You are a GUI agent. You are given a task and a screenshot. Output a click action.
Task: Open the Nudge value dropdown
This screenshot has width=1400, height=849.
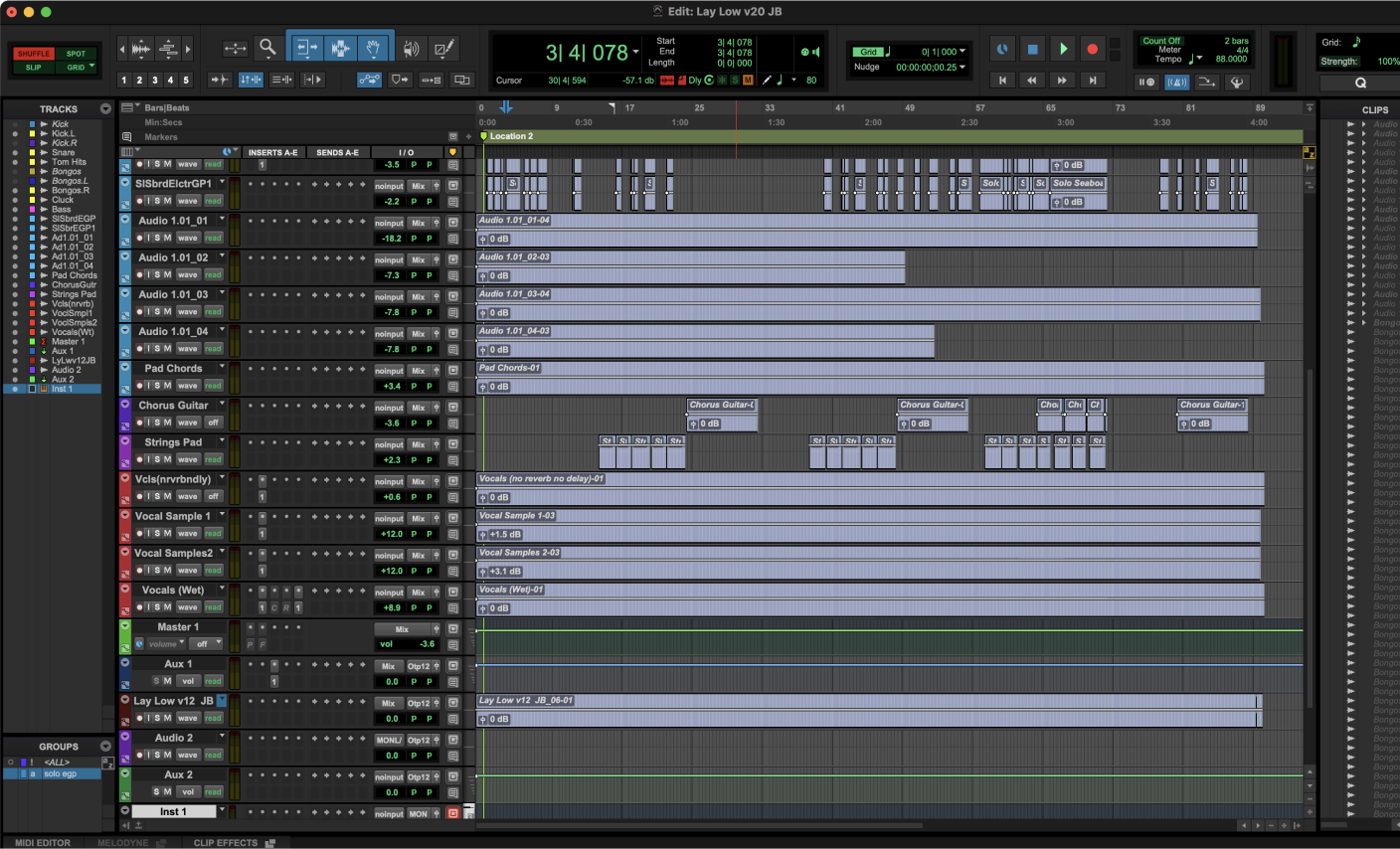click(962, 67)
